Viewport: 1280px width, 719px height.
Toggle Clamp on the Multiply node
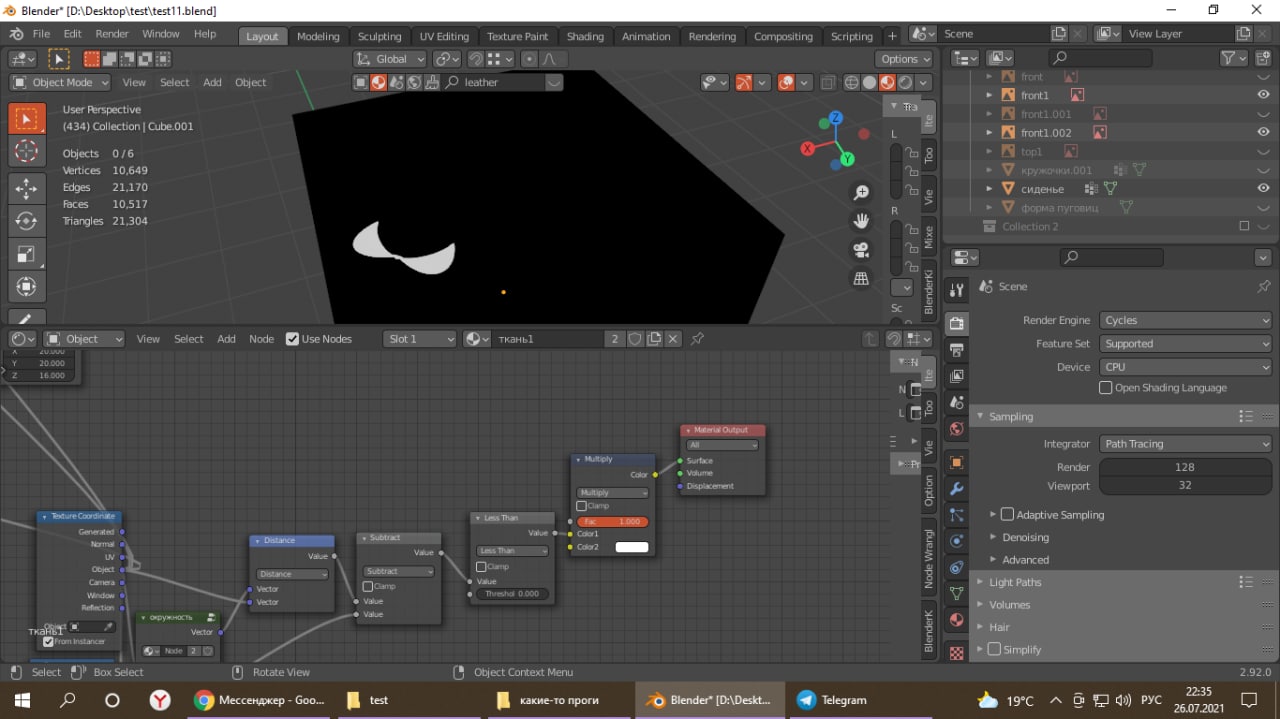click(581, 506)
